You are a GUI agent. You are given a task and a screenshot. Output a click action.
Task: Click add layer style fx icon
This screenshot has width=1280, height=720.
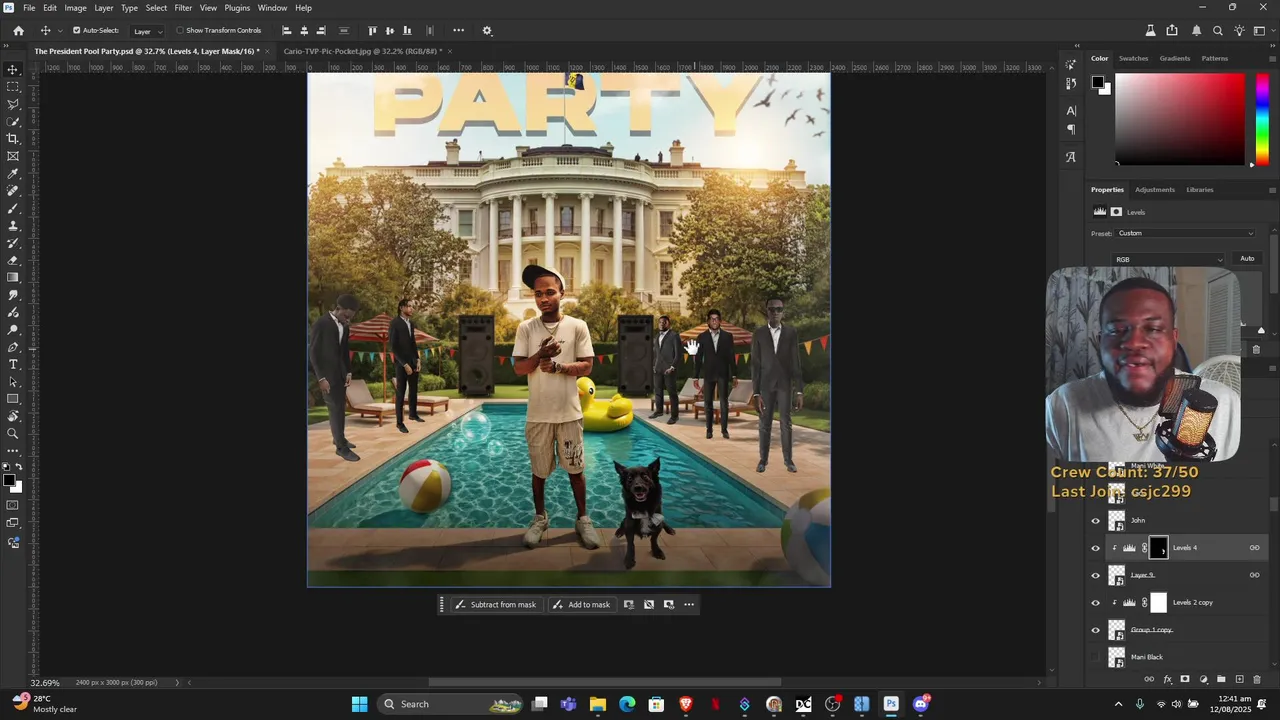pos(1167,679)
